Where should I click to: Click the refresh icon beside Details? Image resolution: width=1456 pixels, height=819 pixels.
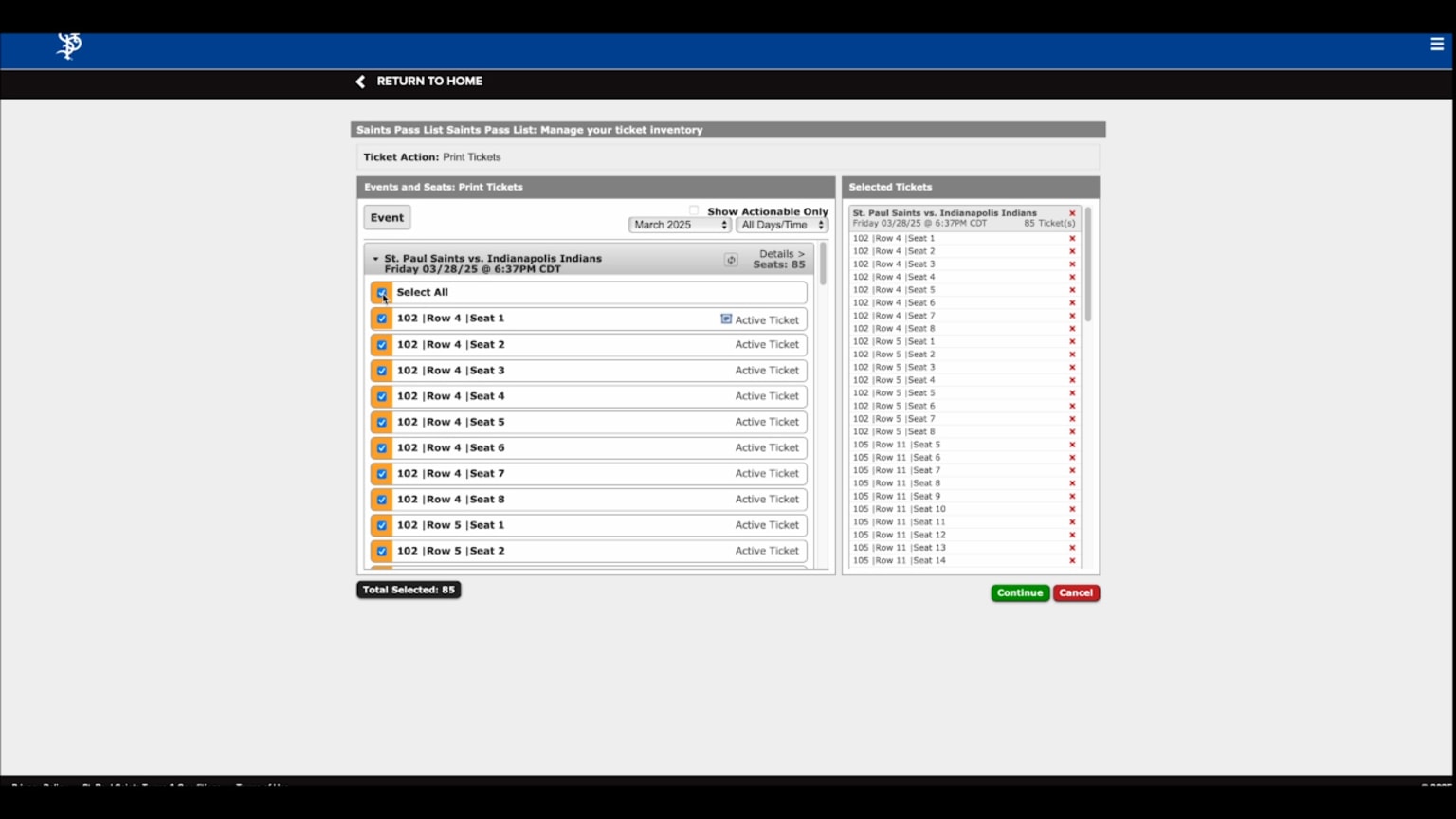pos(731,260)
